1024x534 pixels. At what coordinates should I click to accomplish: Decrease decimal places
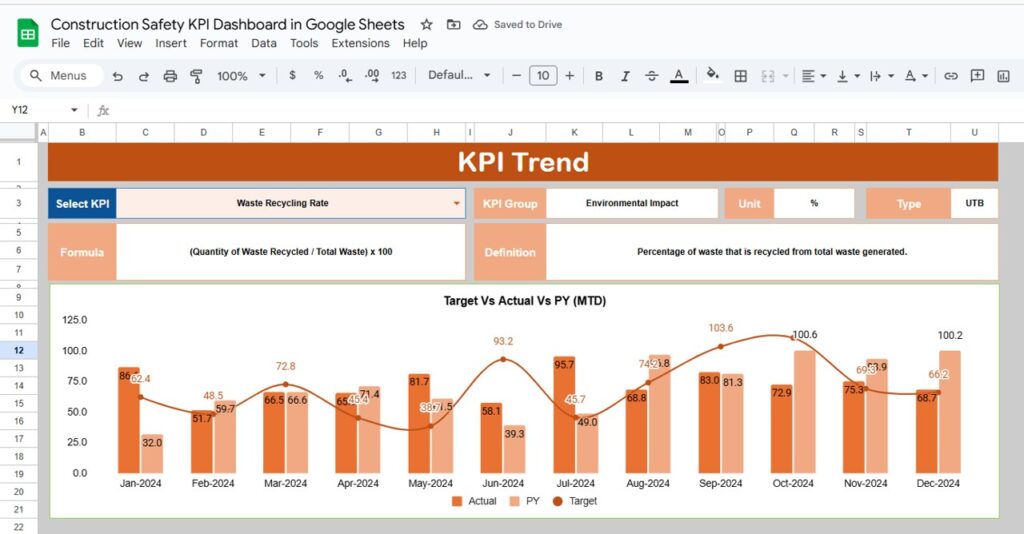(345, 76)
